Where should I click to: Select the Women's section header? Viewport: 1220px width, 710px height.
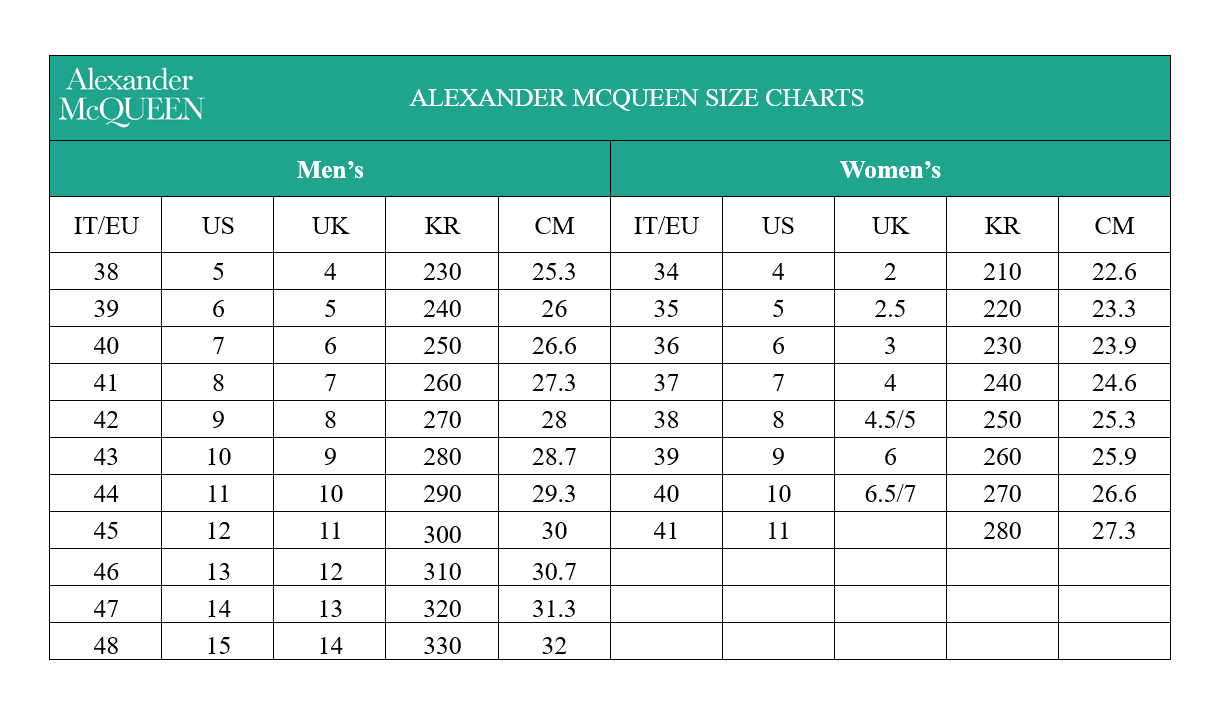pyautogui.click(x=890, y=169)
